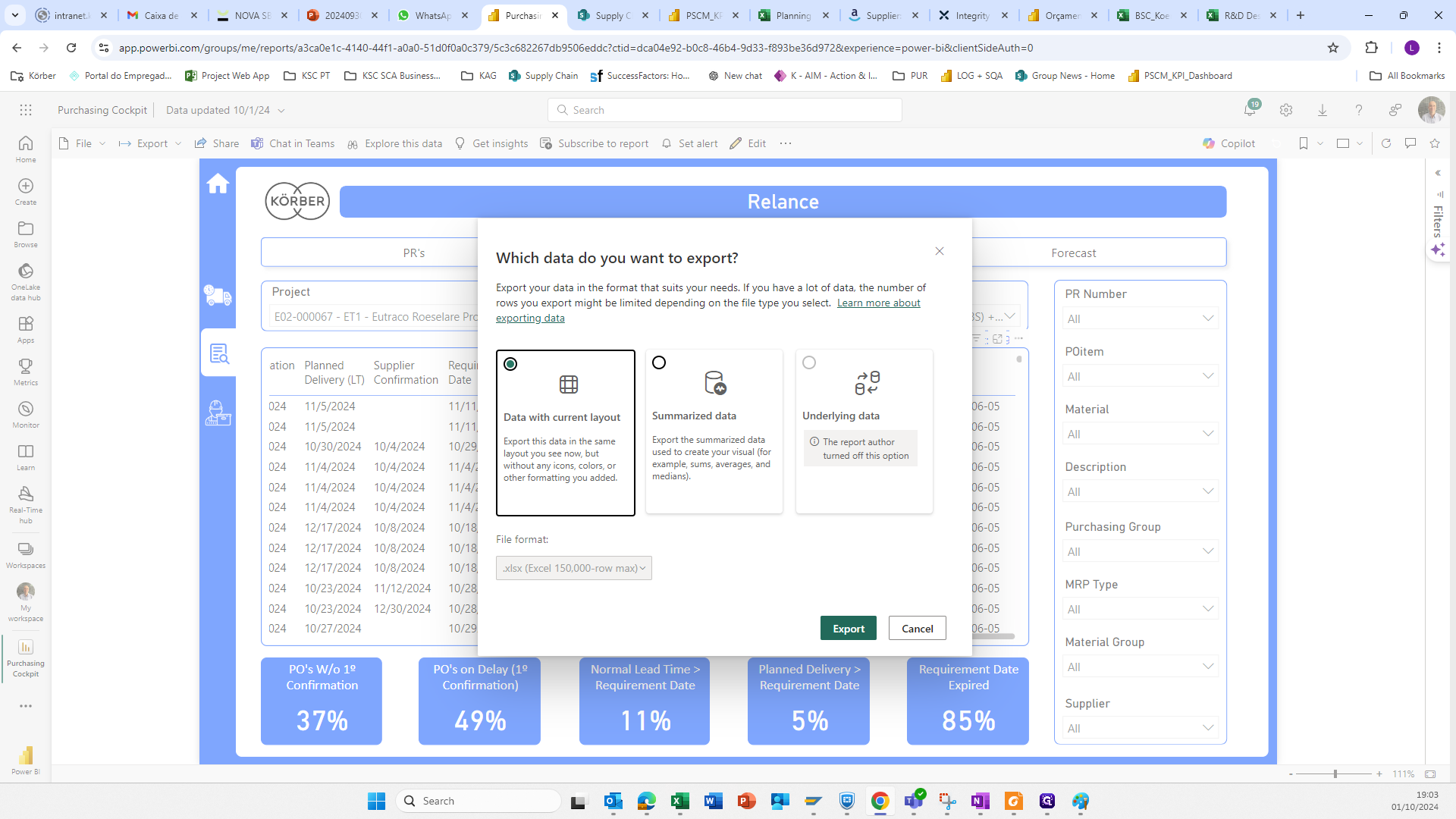Click the Cancel button in the dialog
Screen dimensions: 1456x819
(x=917, y=628)
